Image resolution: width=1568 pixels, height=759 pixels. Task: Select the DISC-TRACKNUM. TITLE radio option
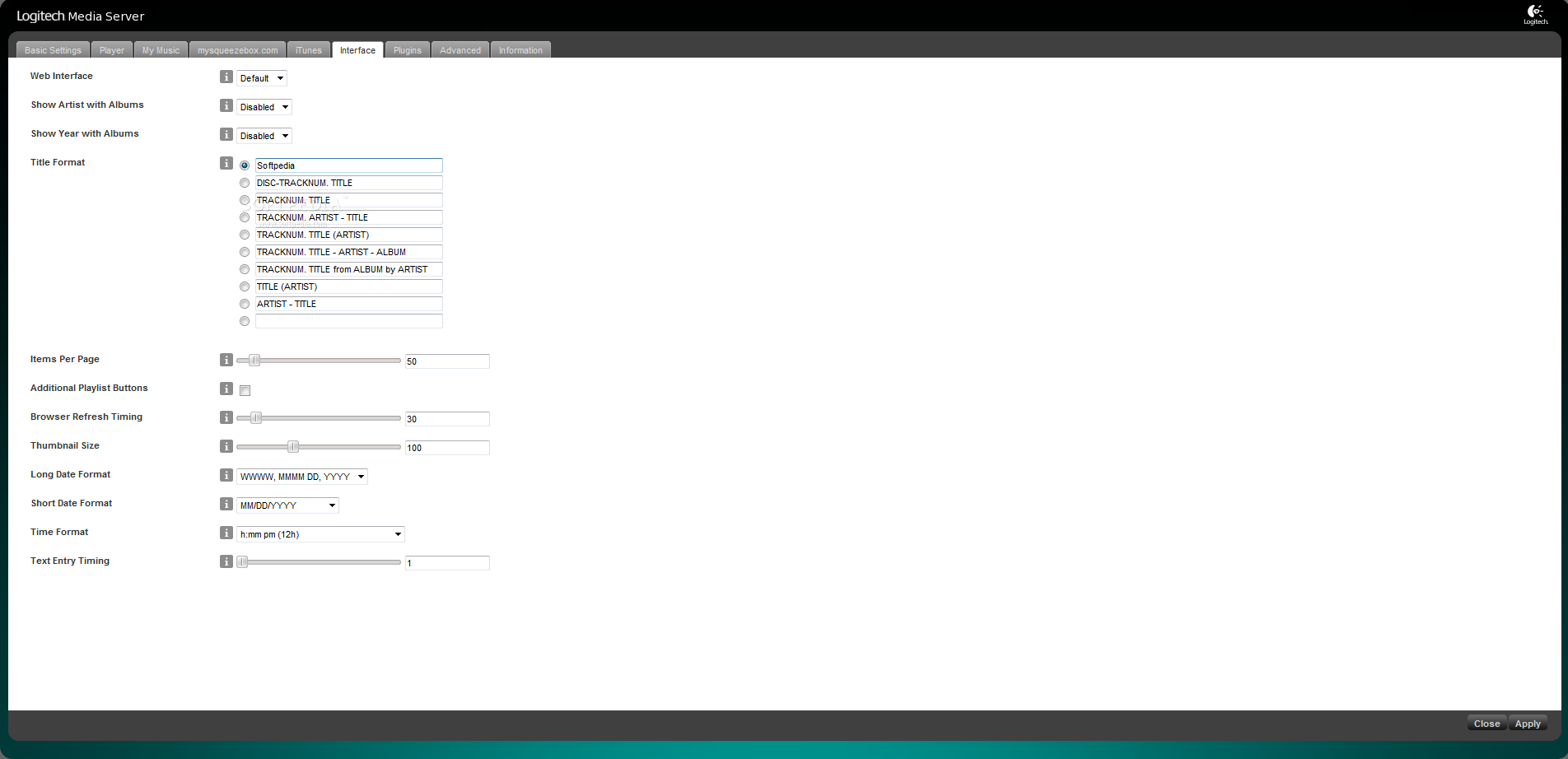(x=245, y=183)
